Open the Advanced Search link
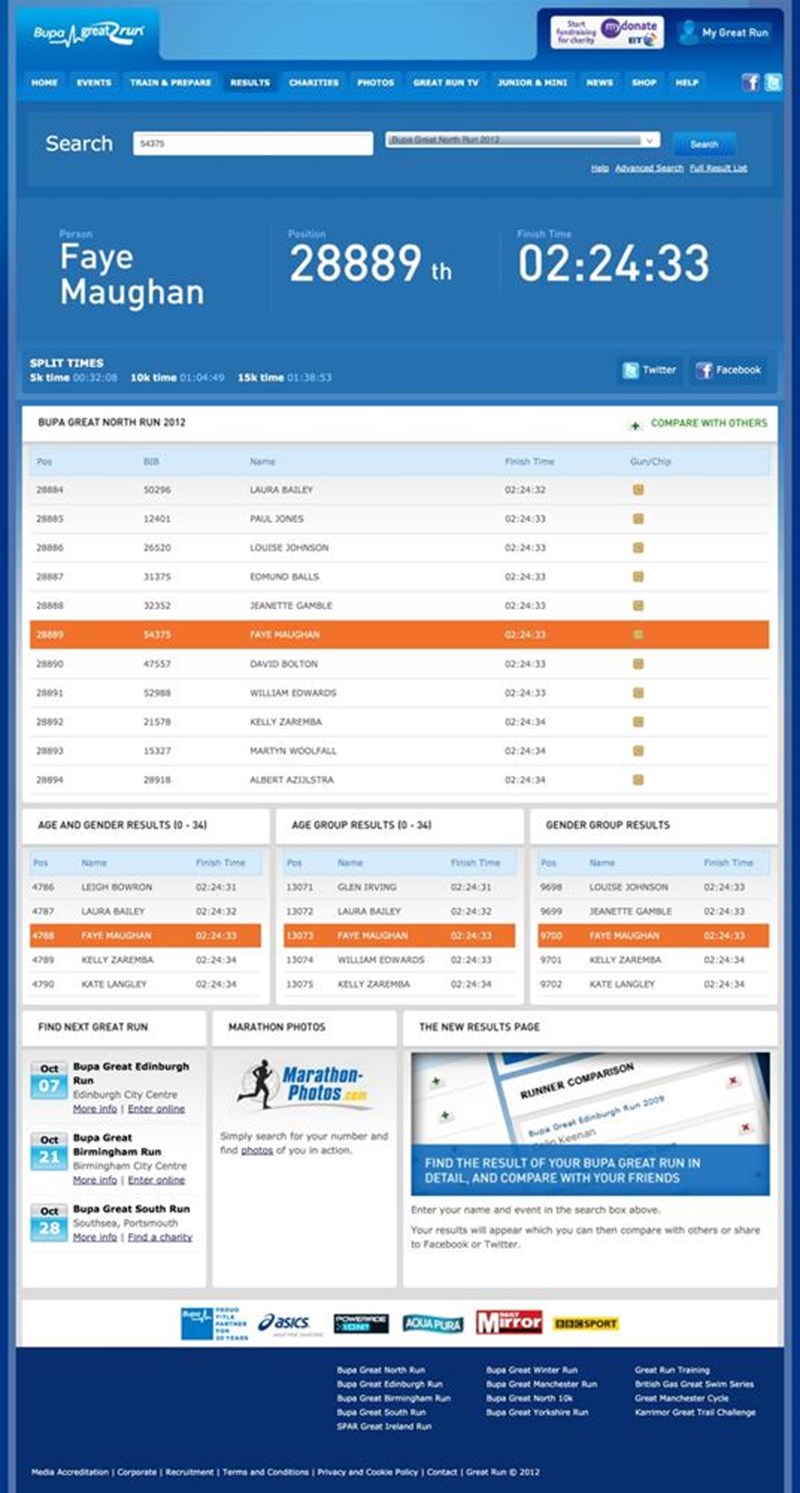800x1493 pixels. [x=650, y=168]
